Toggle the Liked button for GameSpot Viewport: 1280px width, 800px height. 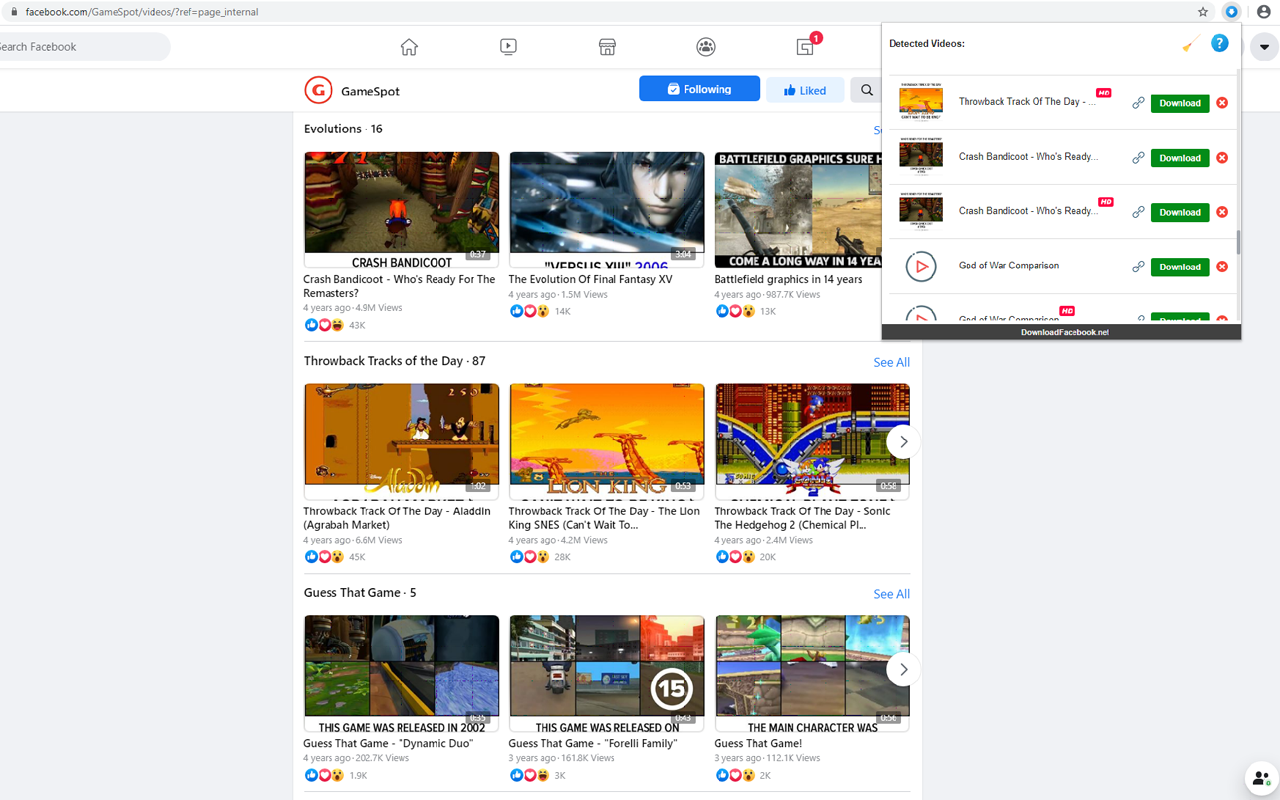click(805, 90)
